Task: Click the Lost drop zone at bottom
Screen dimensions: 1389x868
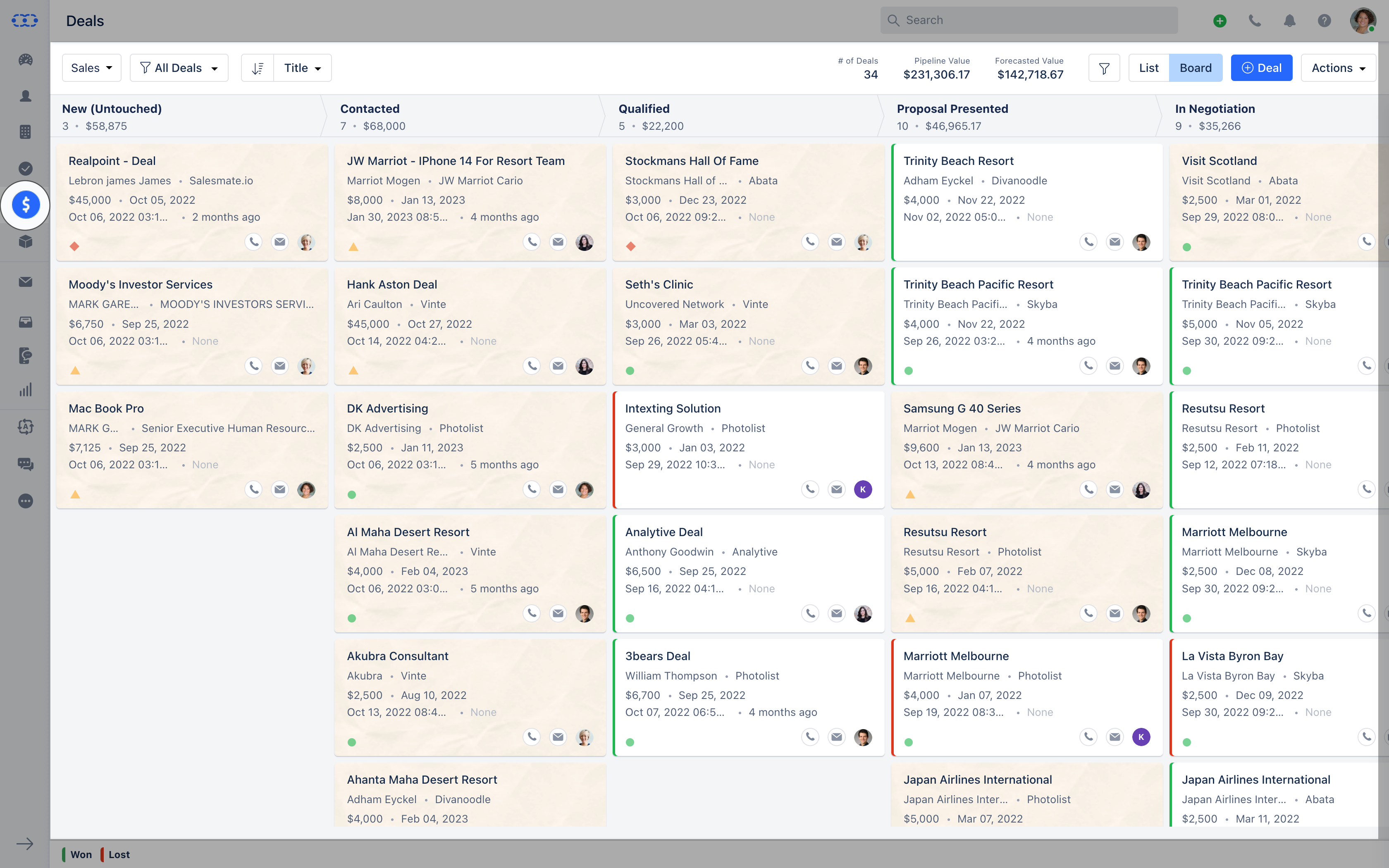Action: pos(115,854)
